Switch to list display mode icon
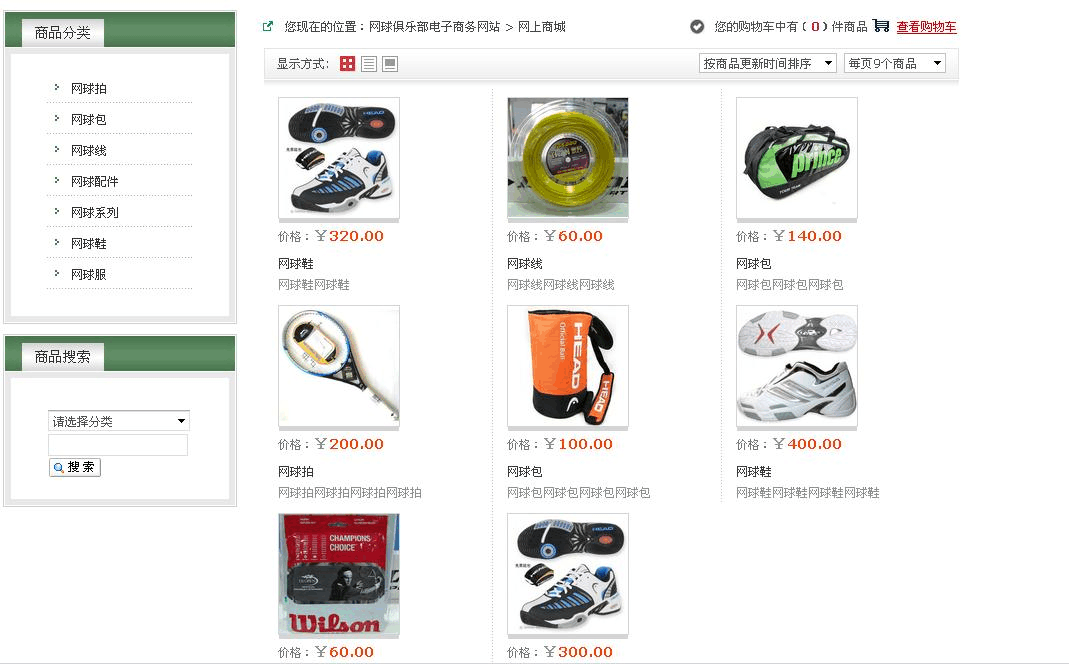 pyautogui.click(x=369, y=64)
